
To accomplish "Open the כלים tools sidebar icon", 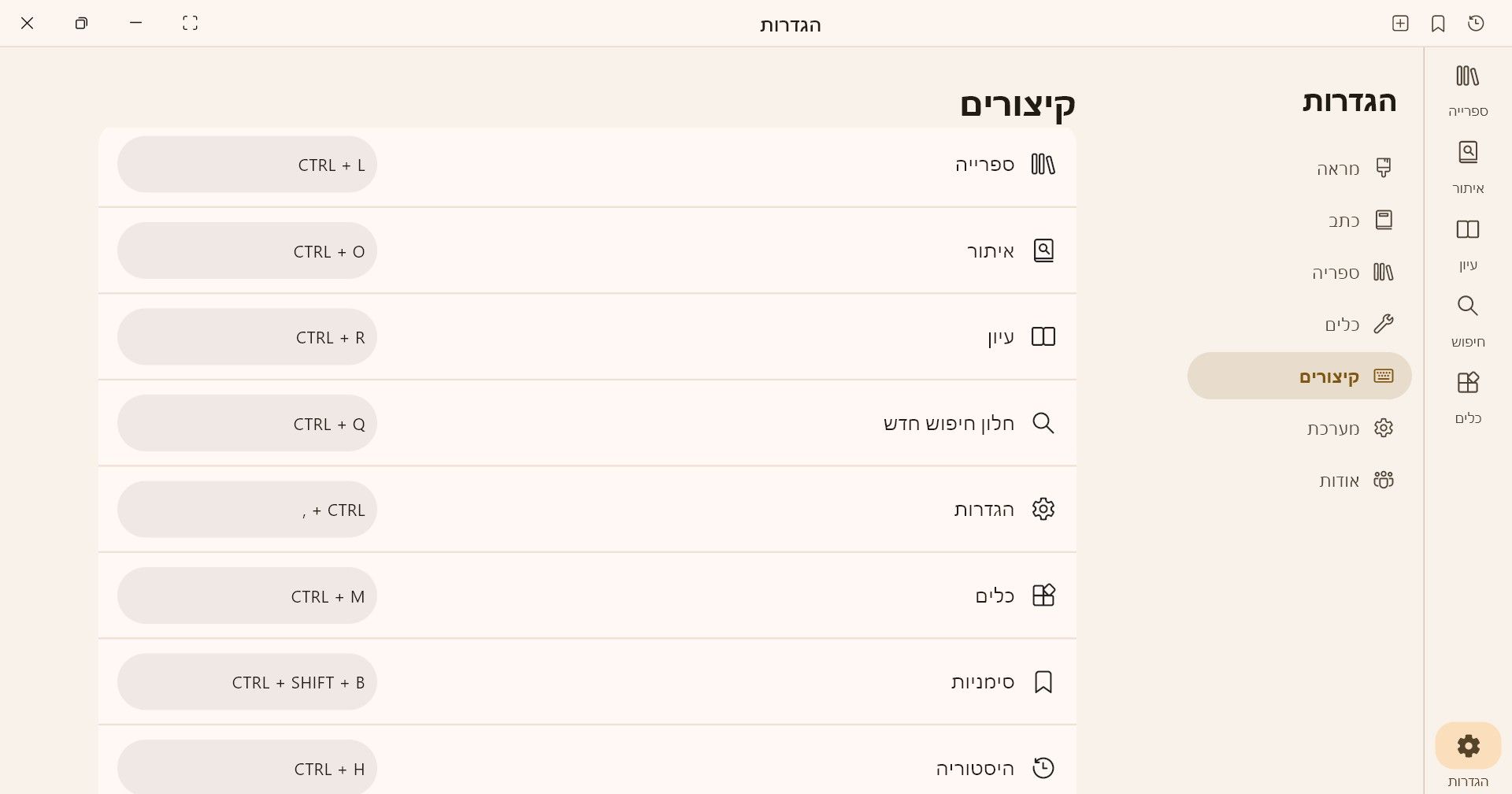I will [x=1468, y=395].
